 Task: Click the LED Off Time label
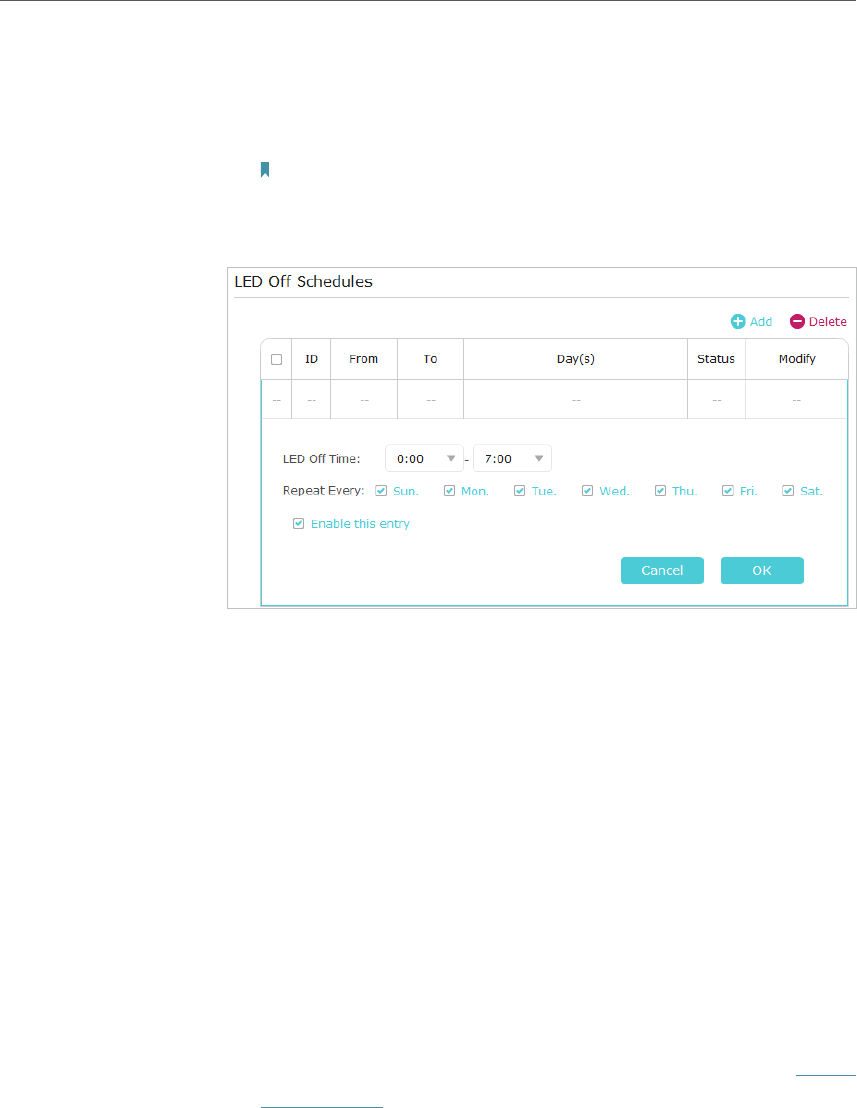click(321, 459)
